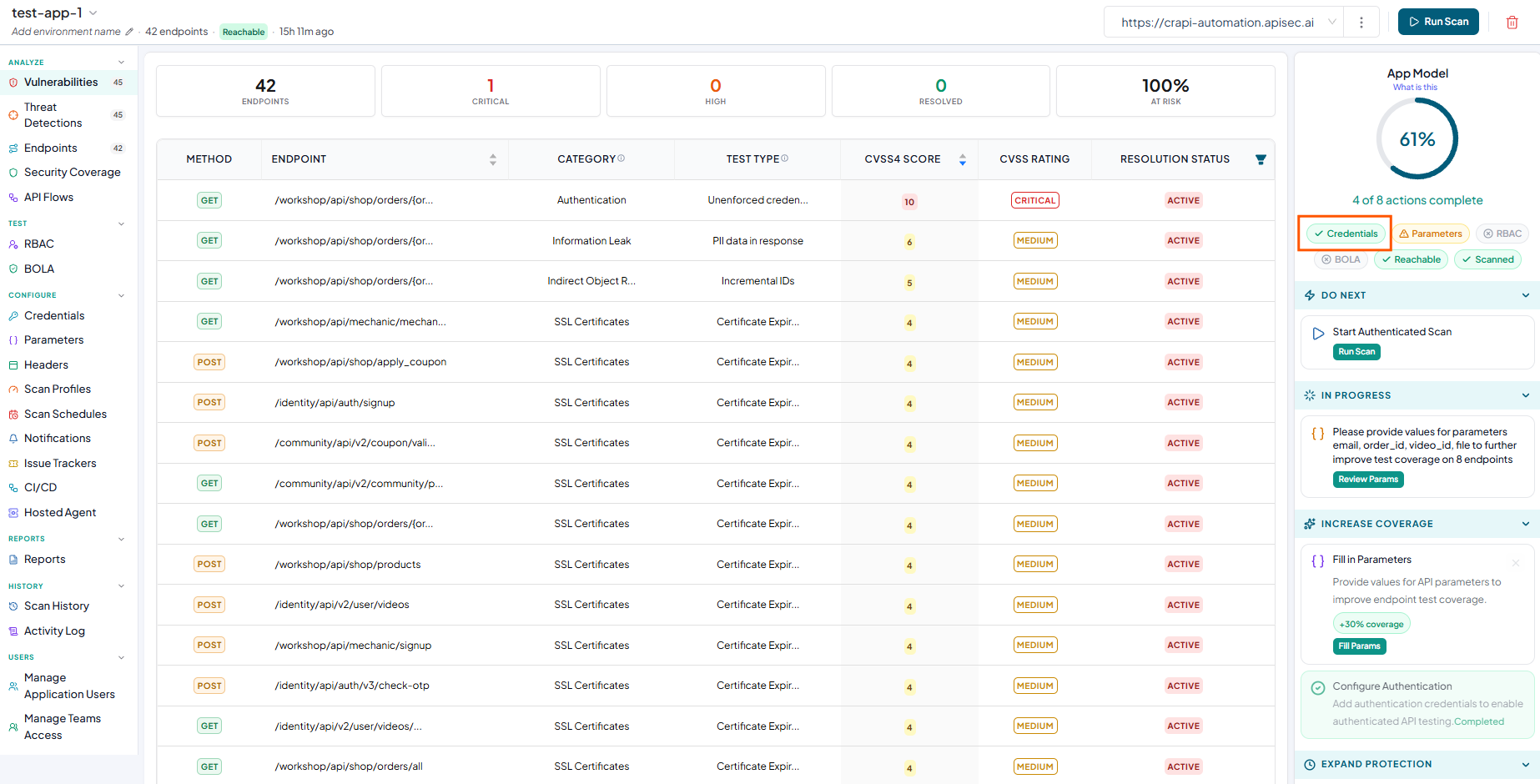The image size is (1540, 784).
Task: Show the Category column info icon
Action: click(622, 158)
